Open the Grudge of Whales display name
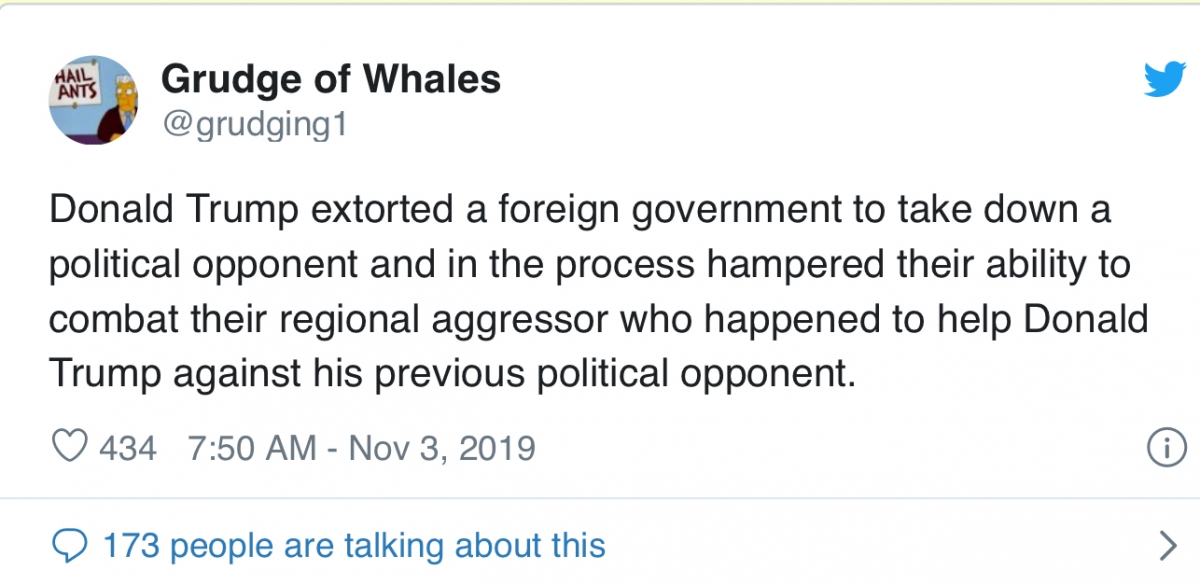Image resolution: width=1200 pixels, height=584 pixels. click(330, 78)
